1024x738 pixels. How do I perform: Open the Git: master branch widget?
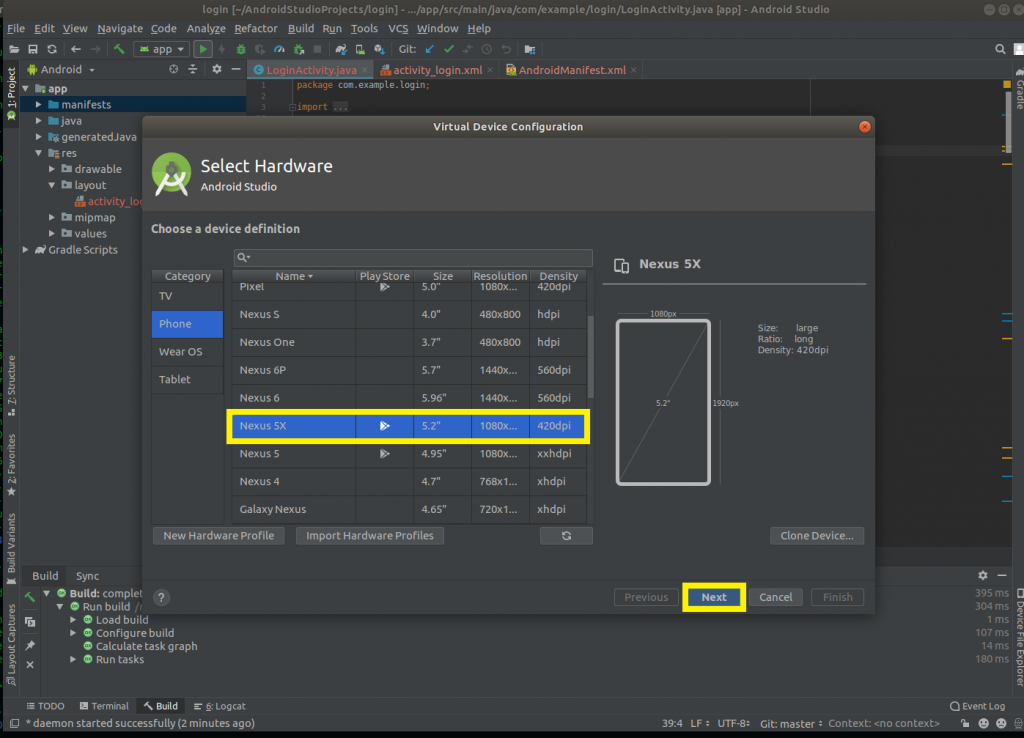tap(791, 724)
